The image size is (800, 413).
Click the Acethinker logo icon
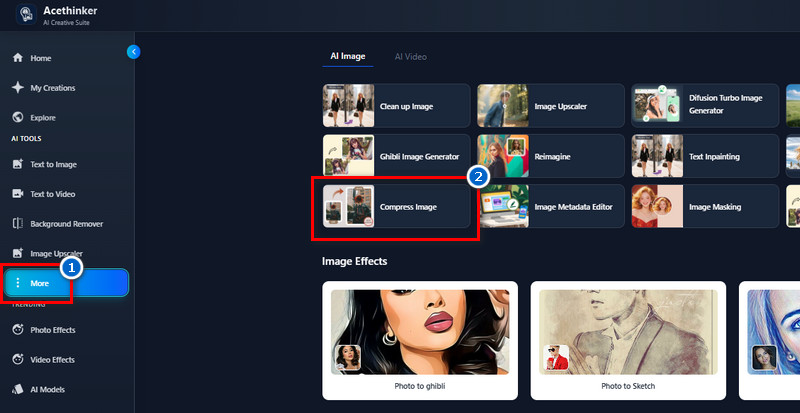[x=26, y=14]
